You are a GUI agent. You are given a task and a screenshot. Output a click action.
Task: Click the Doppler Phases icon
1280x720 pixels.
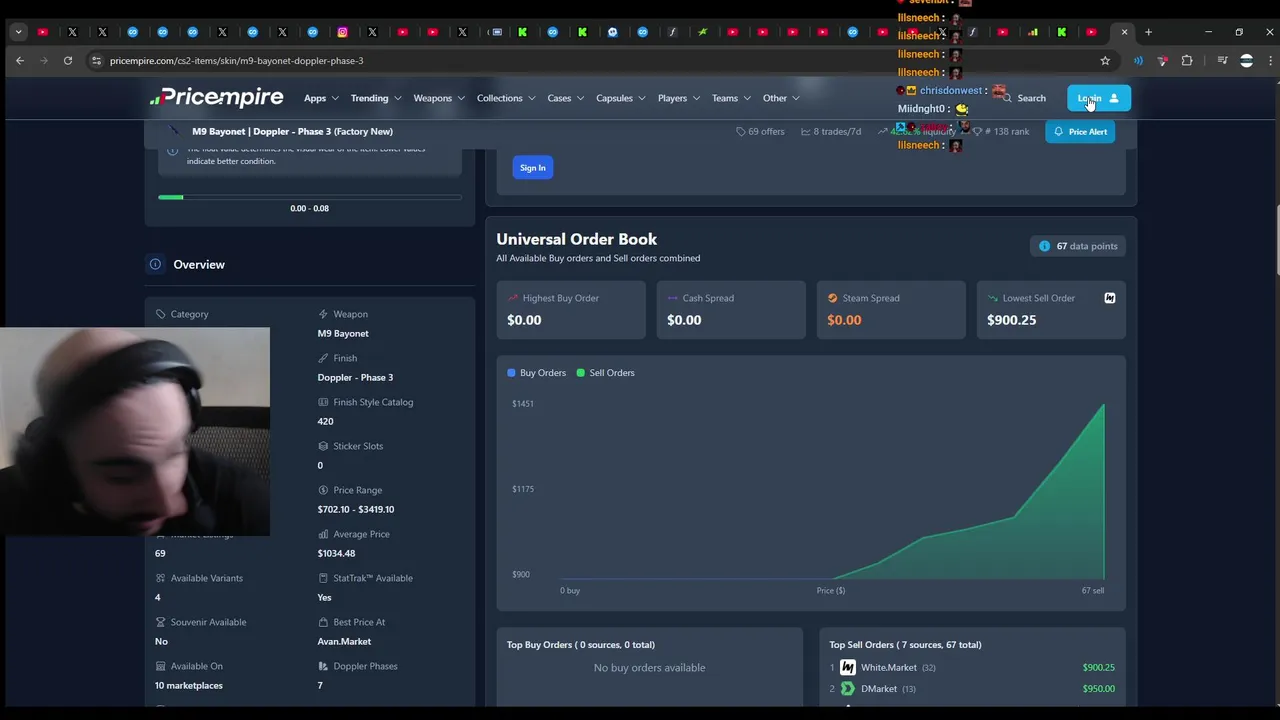pyautogui.click(x=323, y=666)
